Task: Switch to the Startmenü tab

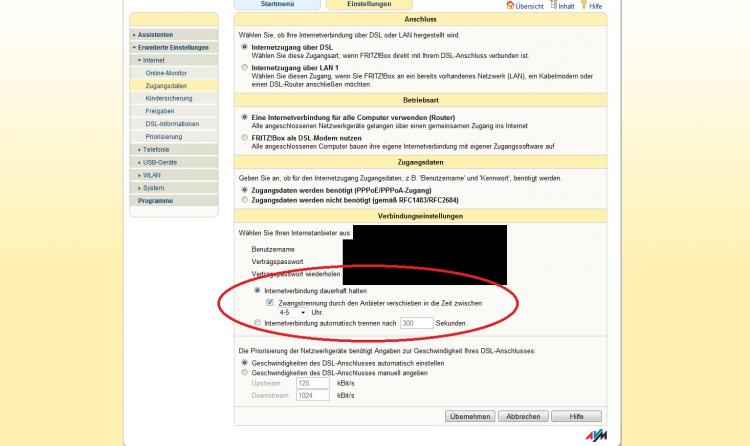Action: [277, 5]
